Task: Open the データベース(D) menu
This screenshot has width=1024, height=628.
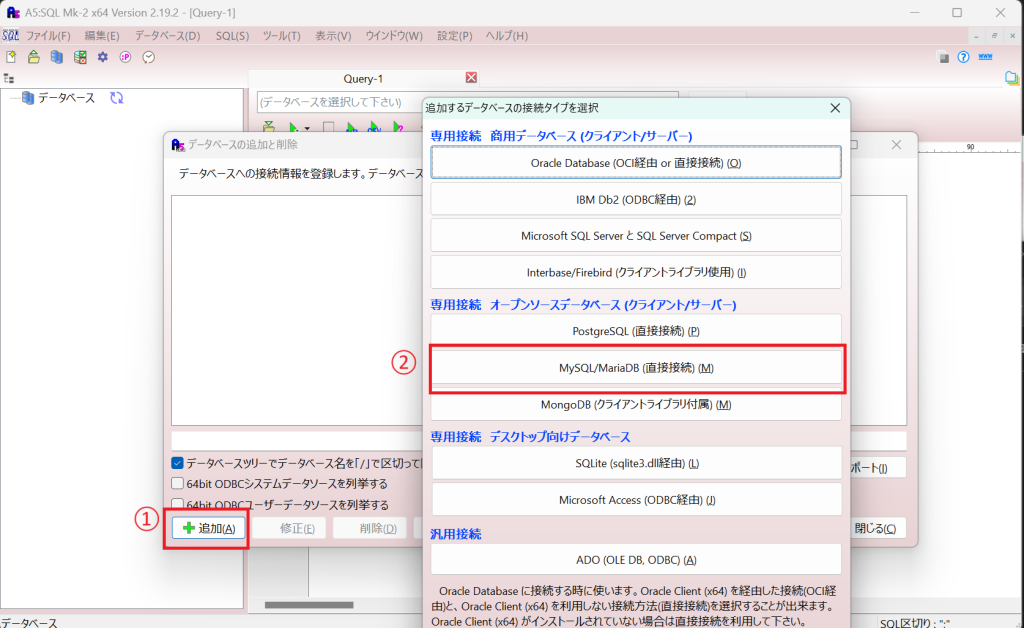Action: coord(167,36)
